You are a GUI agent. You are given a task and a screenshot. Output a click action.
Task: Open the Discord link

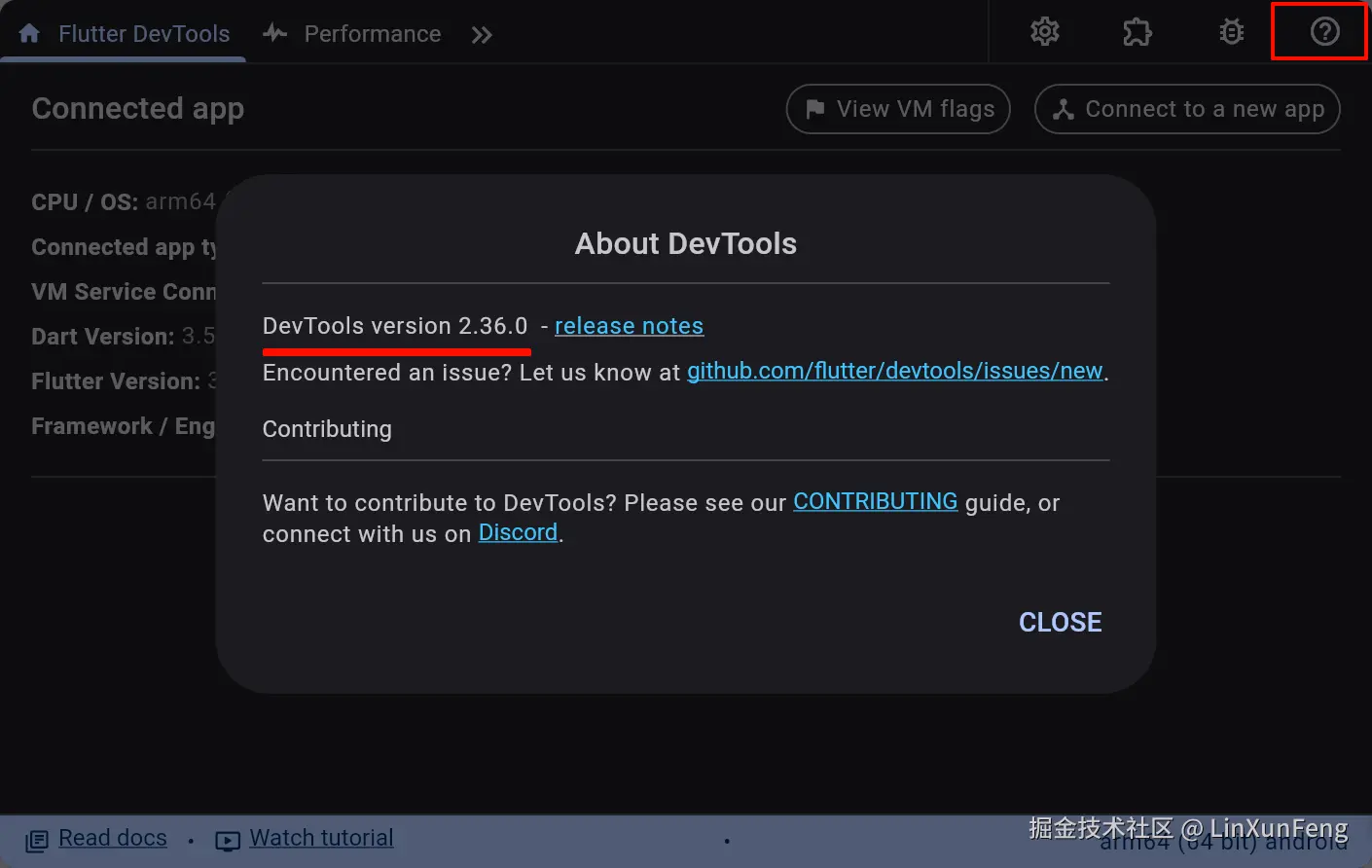click(x=518, y=532)
